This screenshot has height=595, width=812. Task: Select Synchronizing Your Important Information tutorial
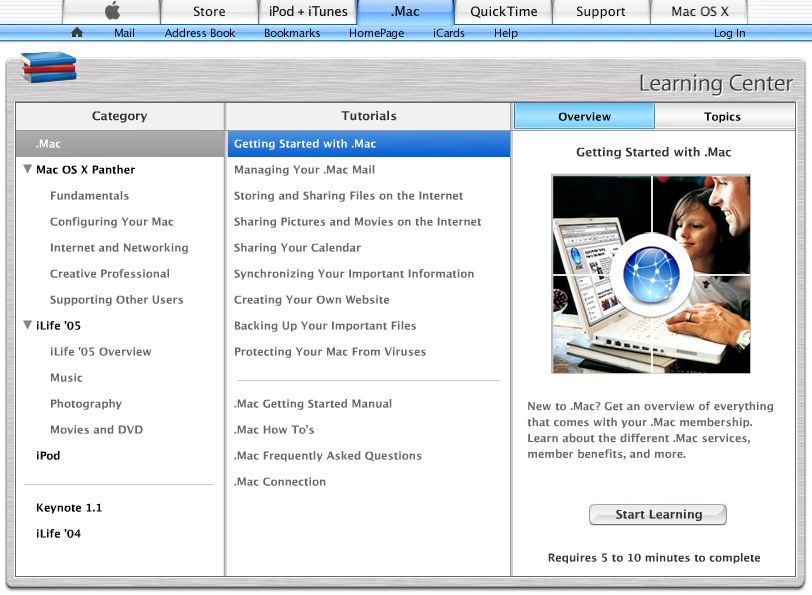[354, 273]
